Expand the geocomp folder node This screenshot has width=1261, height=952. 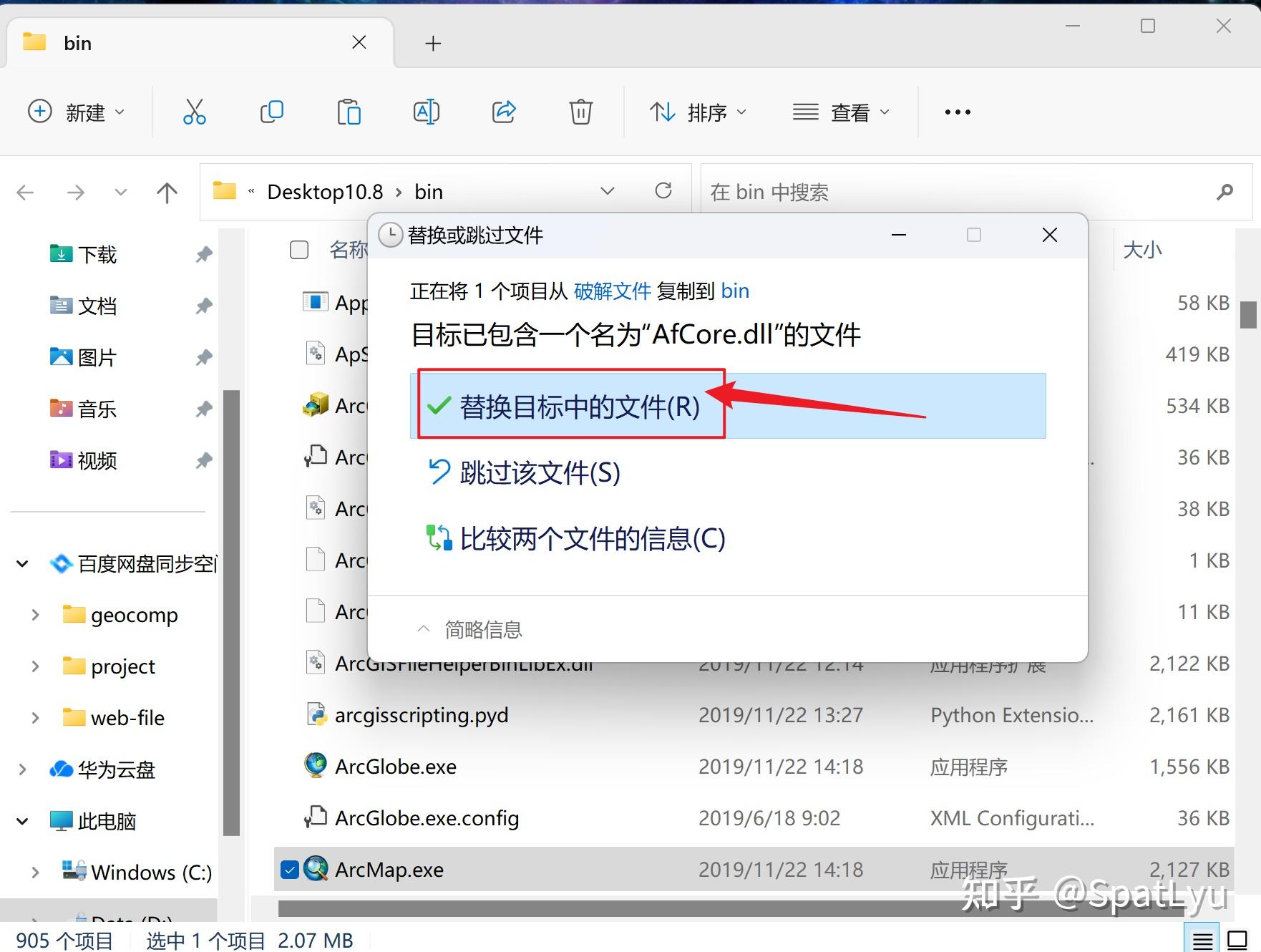click(x=35, y=615)
